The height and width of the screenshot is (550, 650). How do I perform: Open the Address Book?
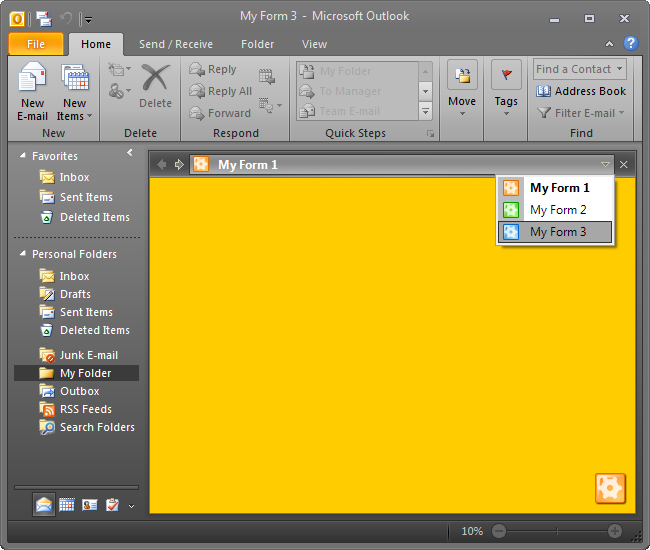[x=580, y=91]
